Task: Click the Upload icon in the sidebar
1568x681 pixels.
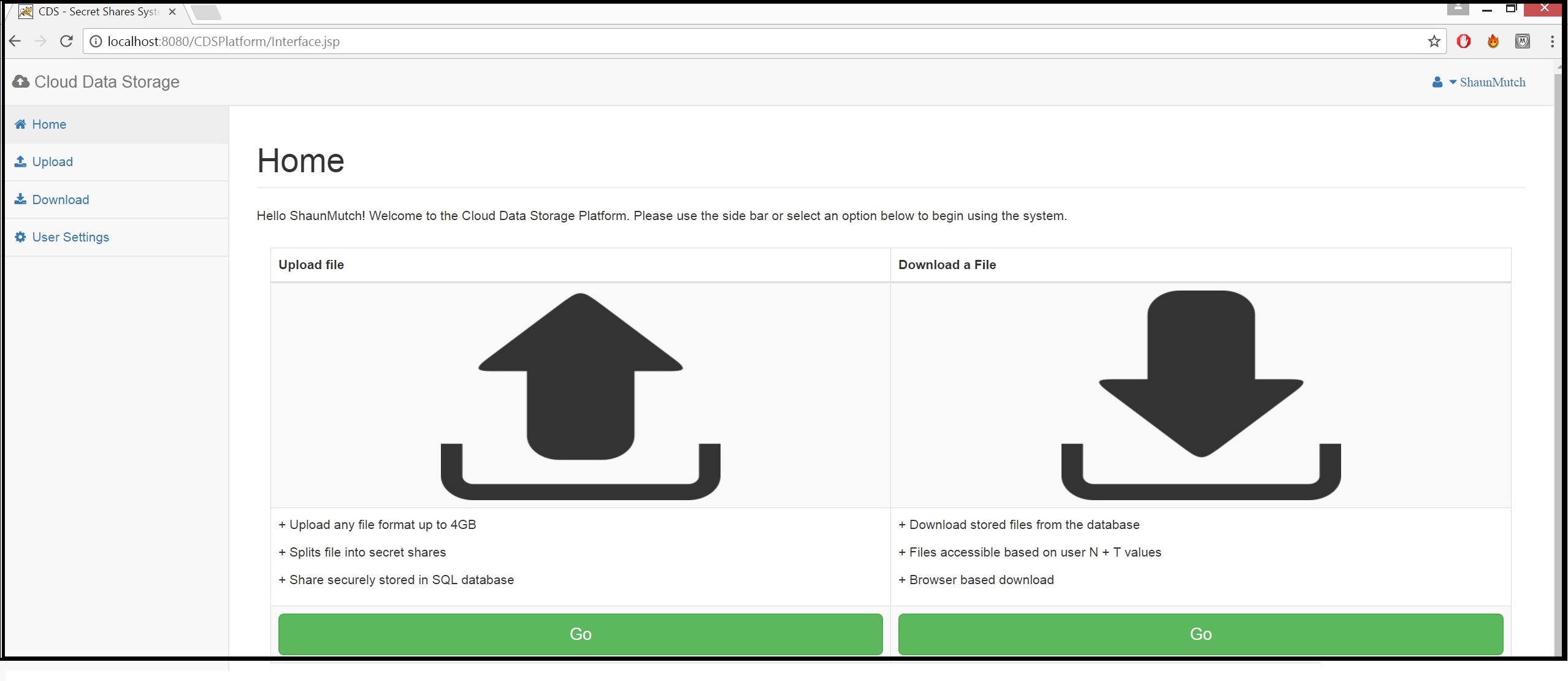Action: [x=20, y=161]
